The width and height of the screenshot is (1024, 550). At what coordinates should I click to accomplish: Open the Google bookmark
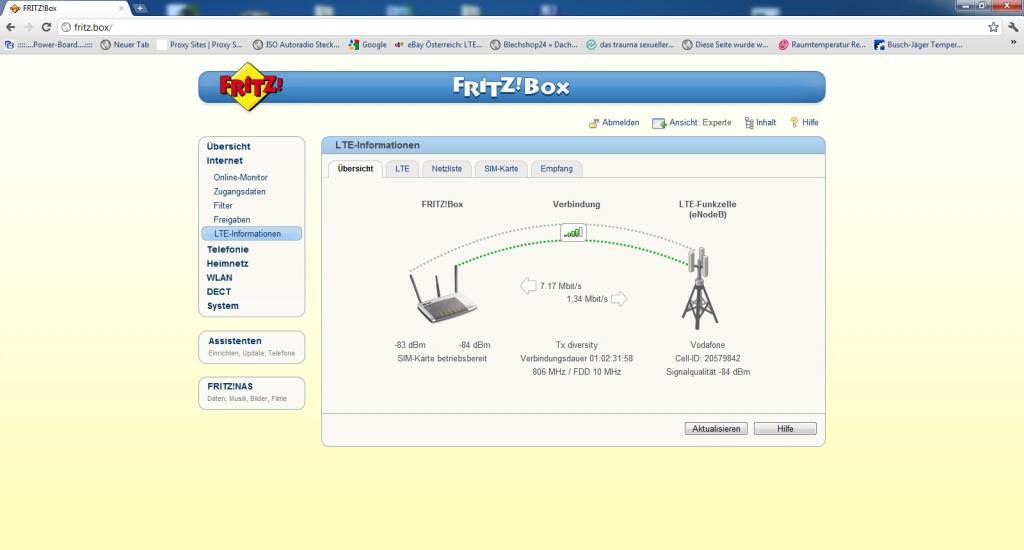[368, 45]
